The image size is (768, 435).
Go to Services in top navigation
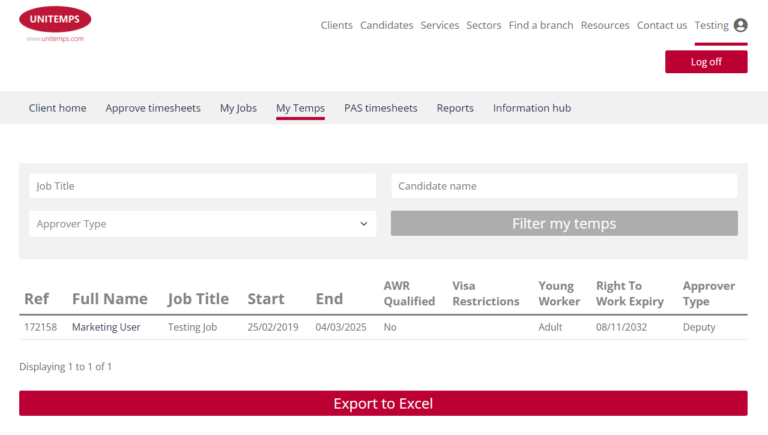[x=440, y=25]
